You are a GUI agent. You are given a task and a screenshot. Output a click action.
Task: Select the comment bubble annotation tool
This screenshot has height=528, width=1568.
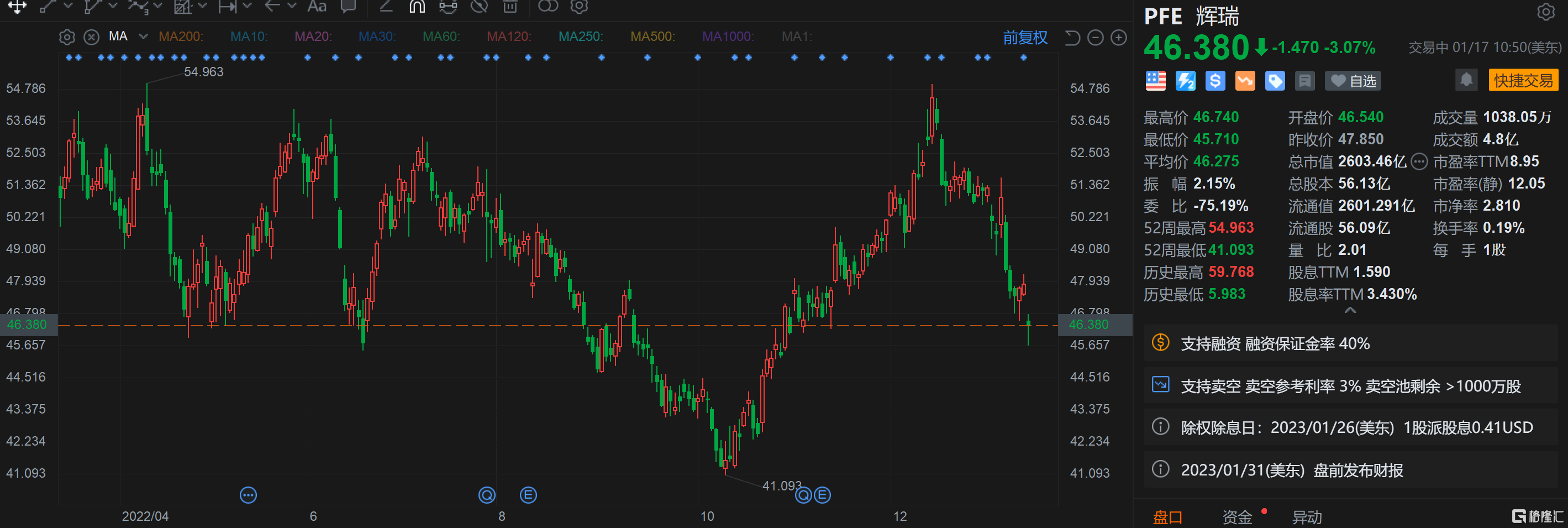[348, 7]
